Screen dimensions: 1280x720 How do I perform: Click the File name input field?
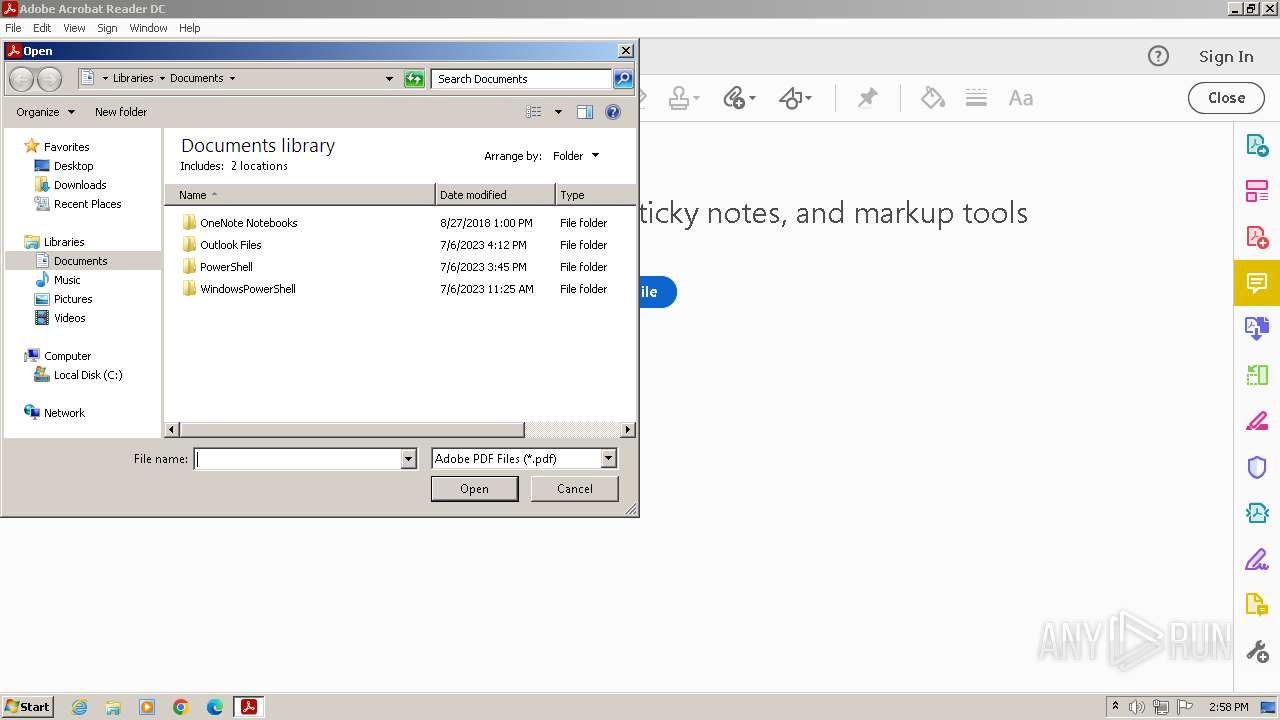(x=298, y=459)
